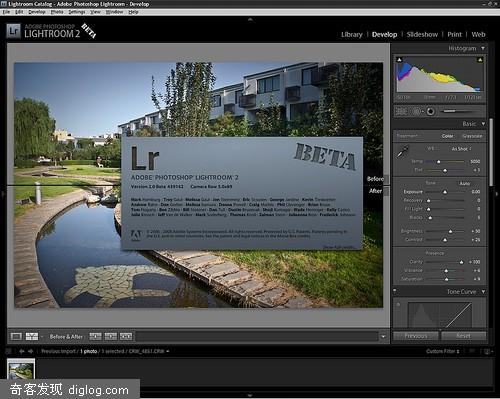Choose Color treatment
The height and width of the screenshot is (399, 500).
(x=447, y=136)
